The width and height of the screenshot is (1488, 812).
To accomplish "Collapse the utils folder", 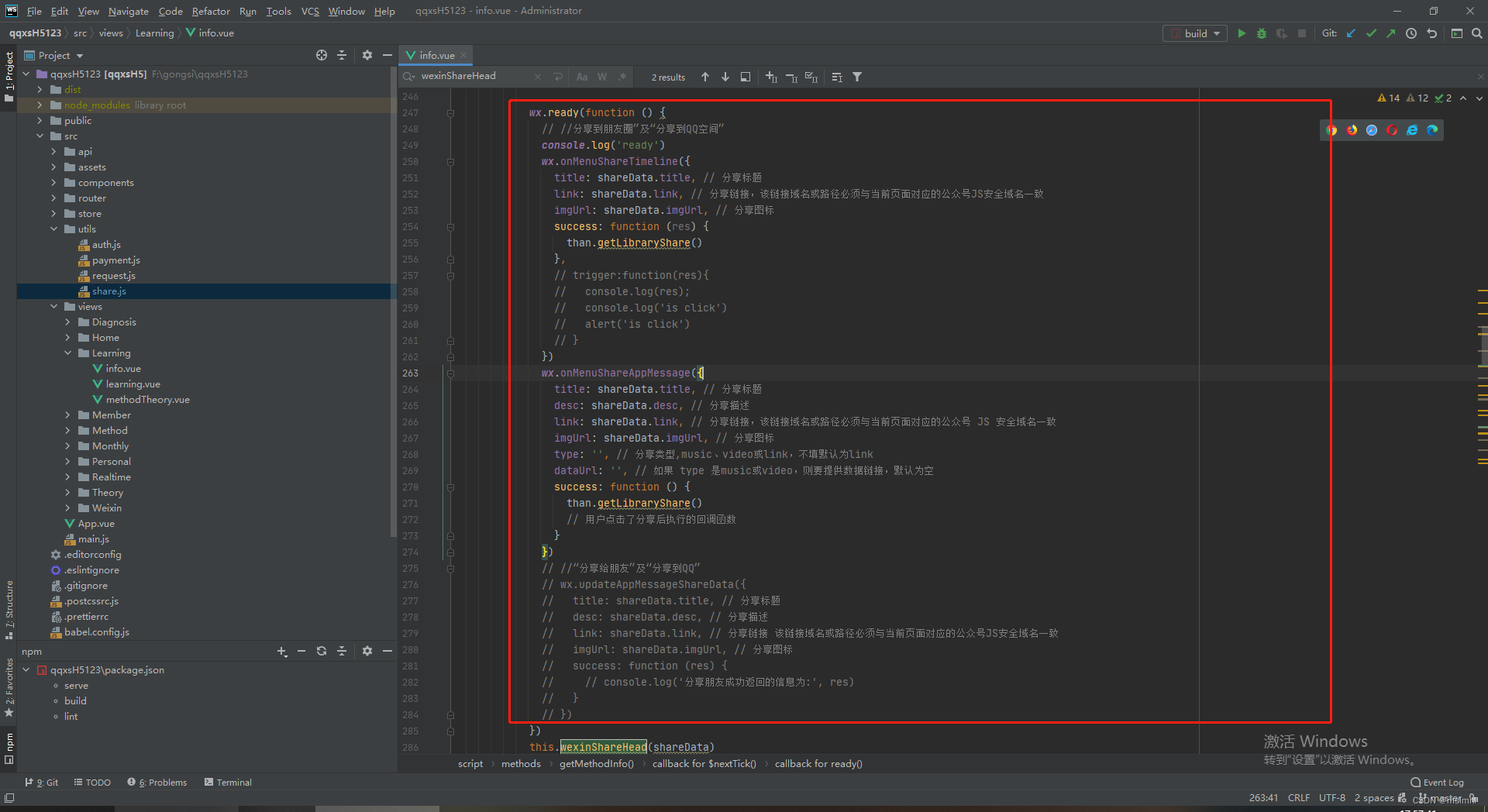I will (x=54, y=229).
